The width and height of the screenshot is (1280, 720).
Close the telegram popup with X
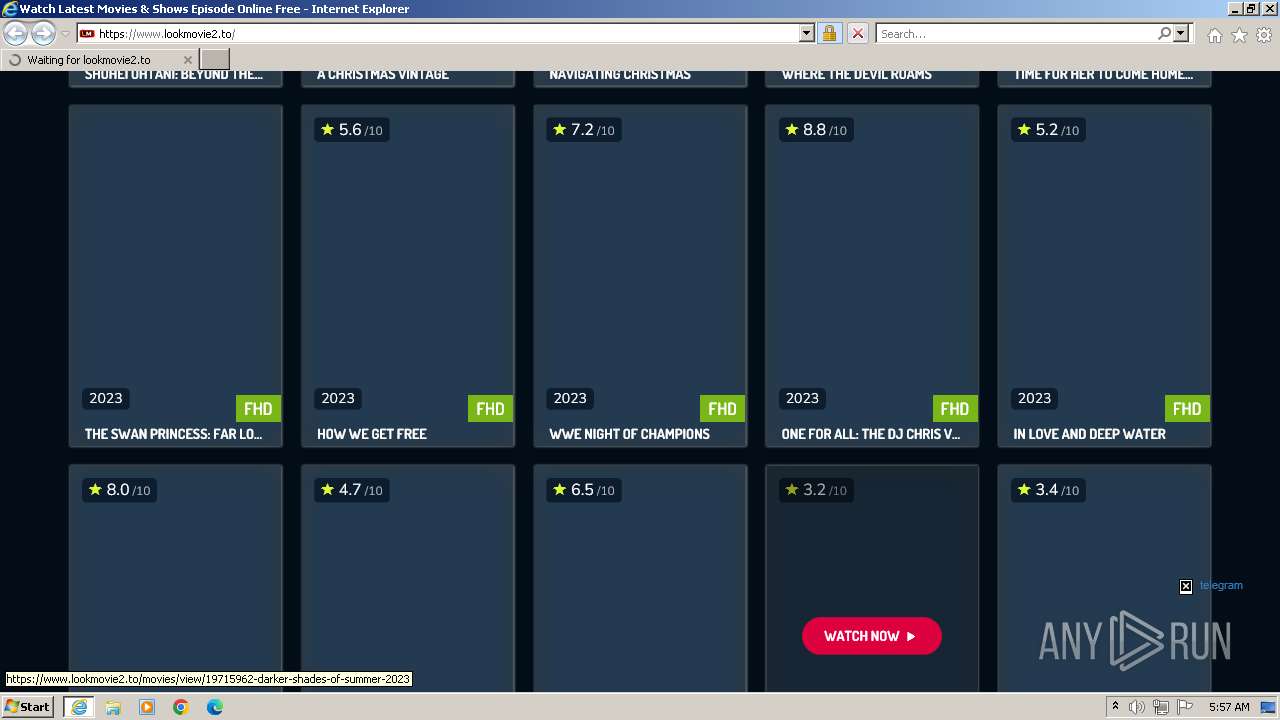(x=1186, y=586)
